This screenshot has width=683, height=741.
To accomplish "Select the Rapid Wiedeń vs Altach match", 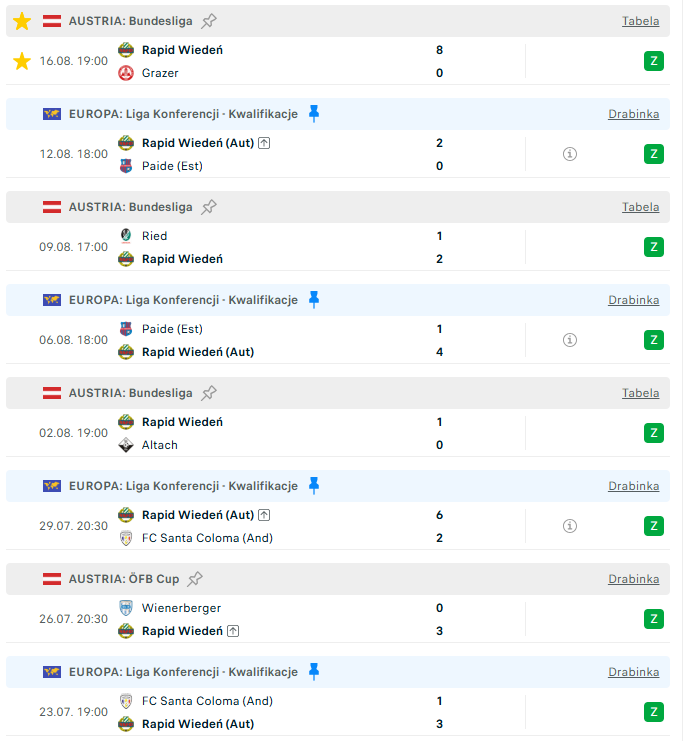I will pos(338,433).
